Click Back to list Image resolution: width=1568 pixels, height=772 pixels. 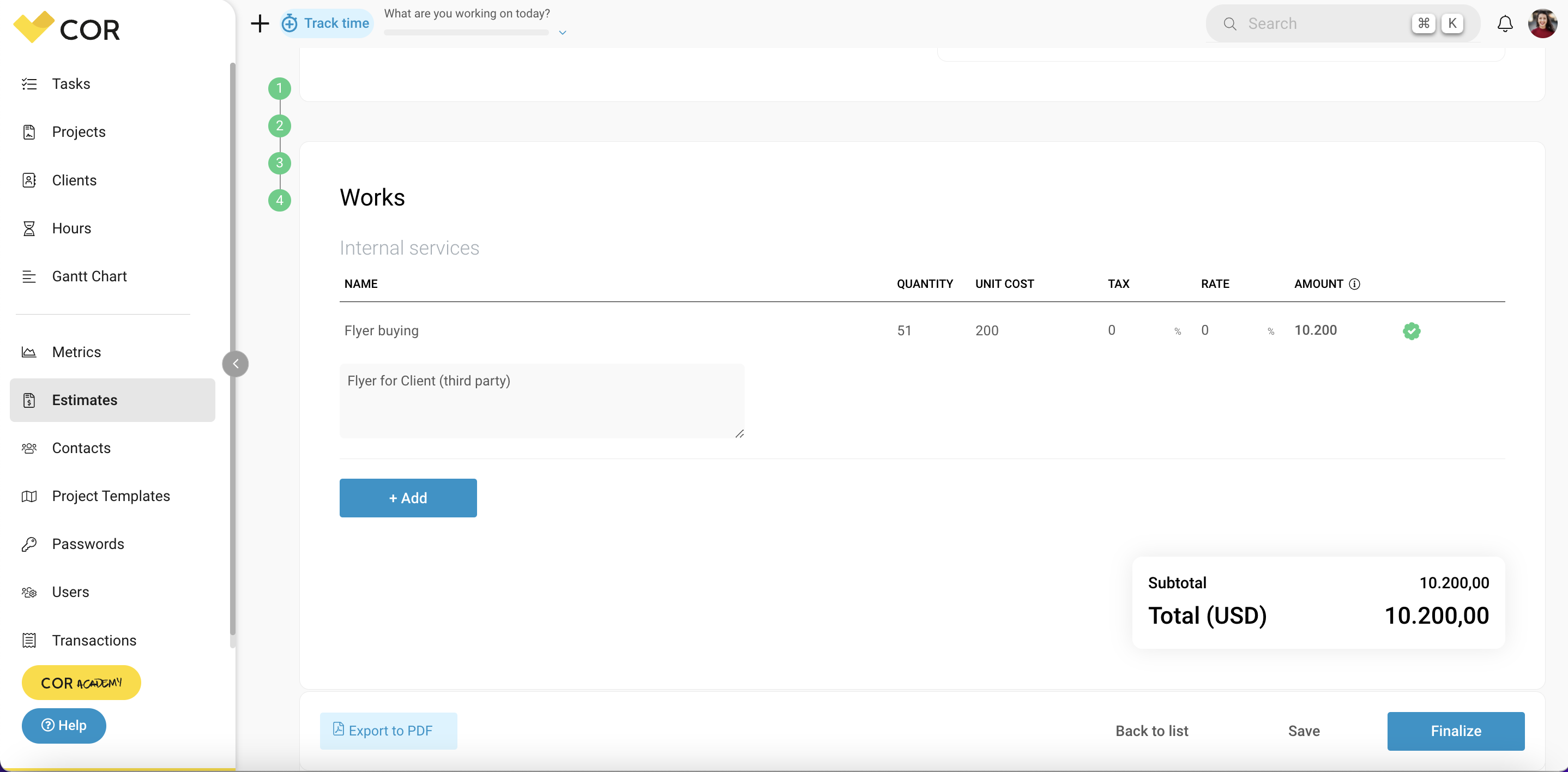tap(1151, 731)
